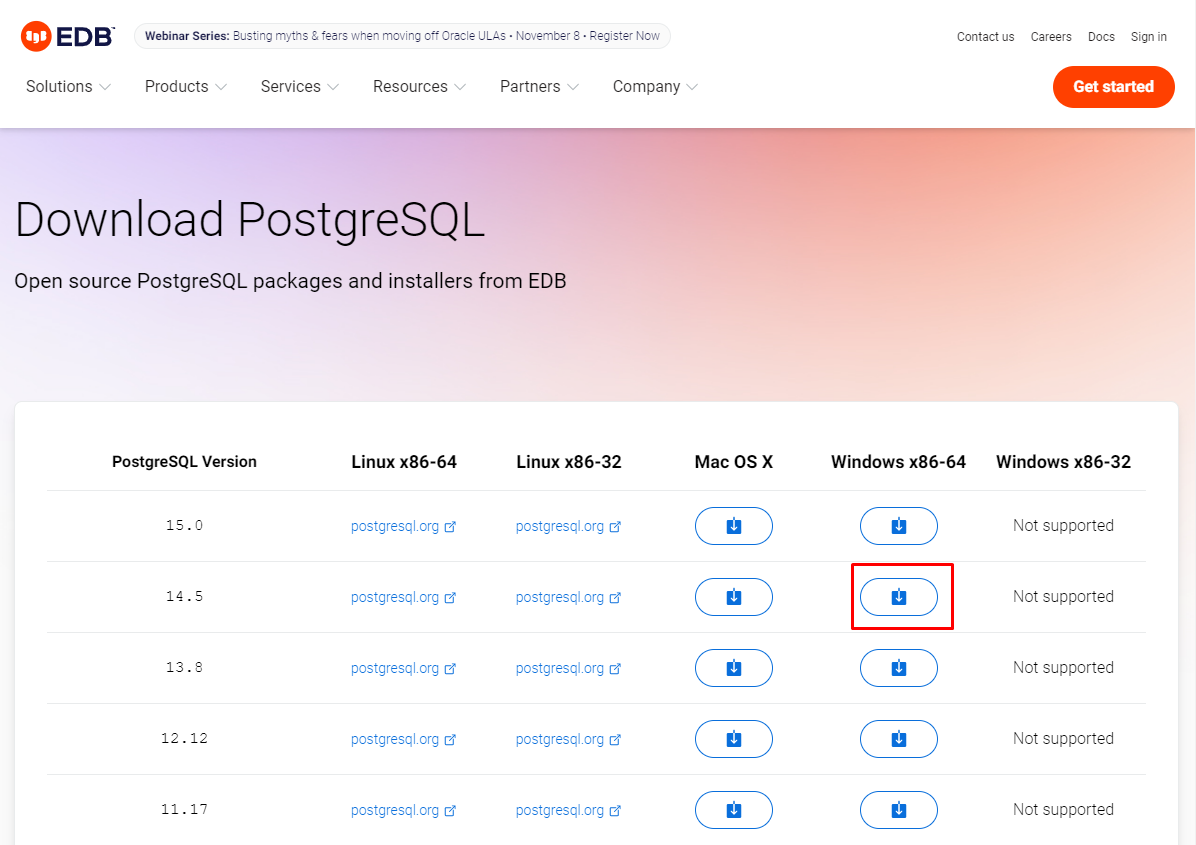The image size is (1196, 845).
Task: Open postgresql.org link for 14.5 Linux x86-32
Action: [568, 597]
